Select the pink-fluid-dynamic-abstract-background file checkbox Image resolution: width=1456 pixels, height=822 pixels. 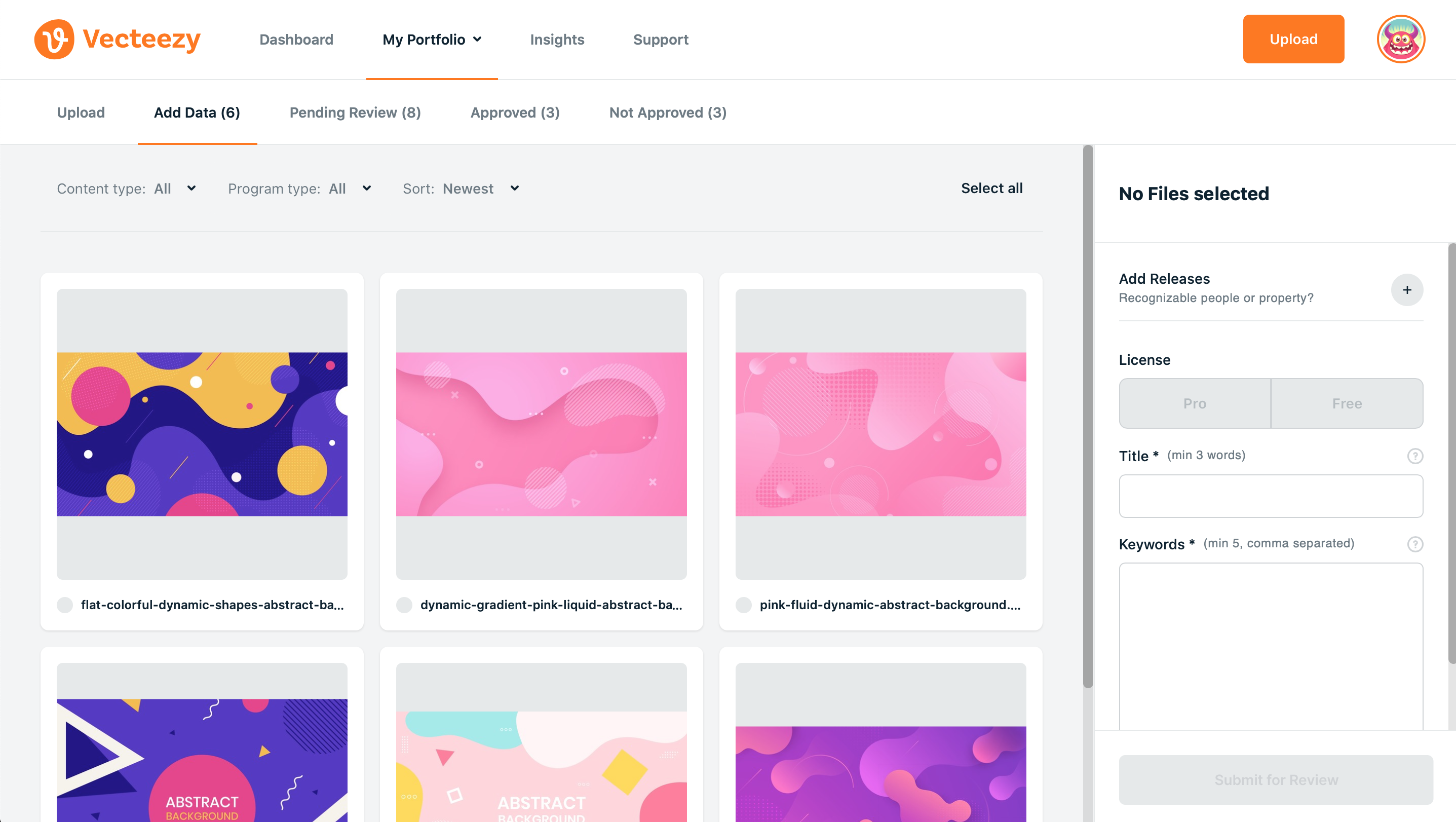coord(743,605)
